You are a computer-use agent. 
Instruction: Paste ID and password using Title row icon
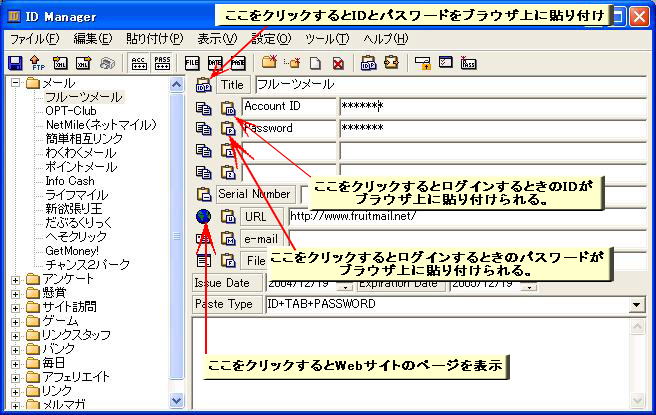coord(204,85)
